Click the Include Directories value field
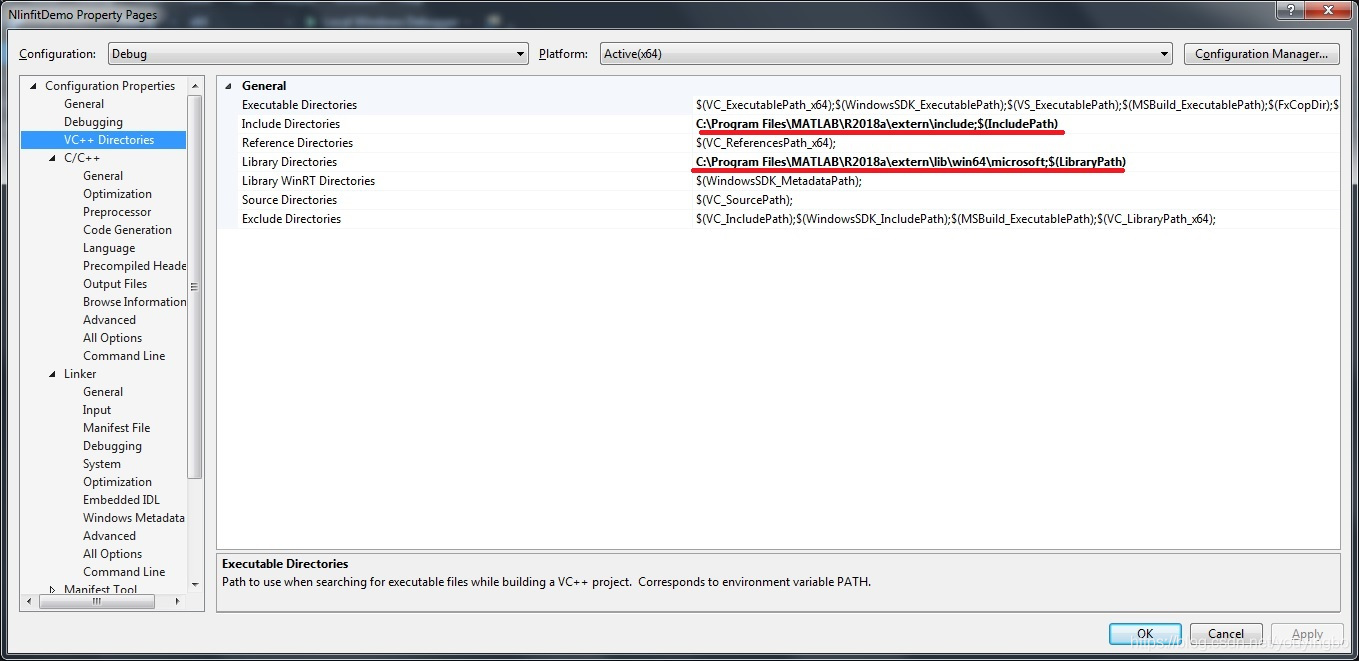 (x=1016, y=124)
